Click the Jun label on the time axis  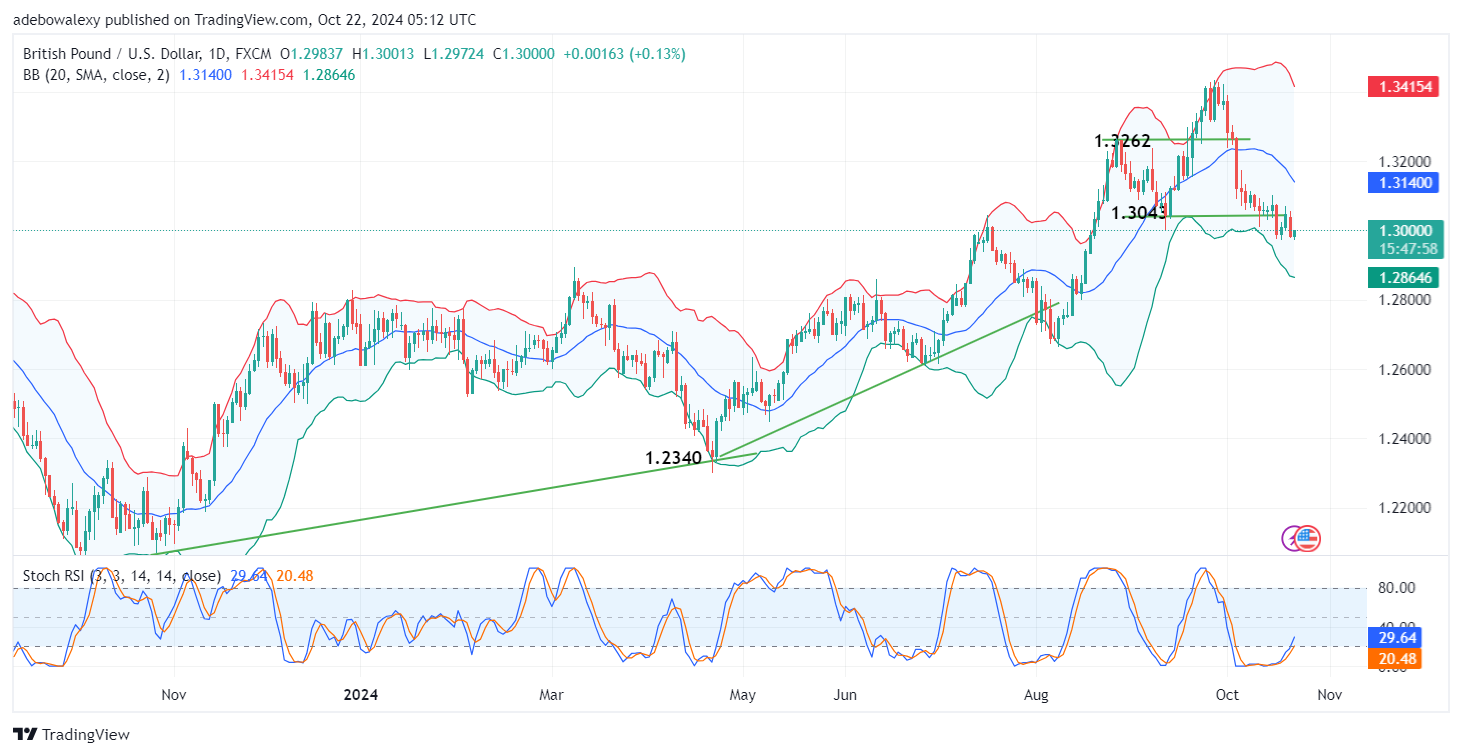[x=846, y=693]
